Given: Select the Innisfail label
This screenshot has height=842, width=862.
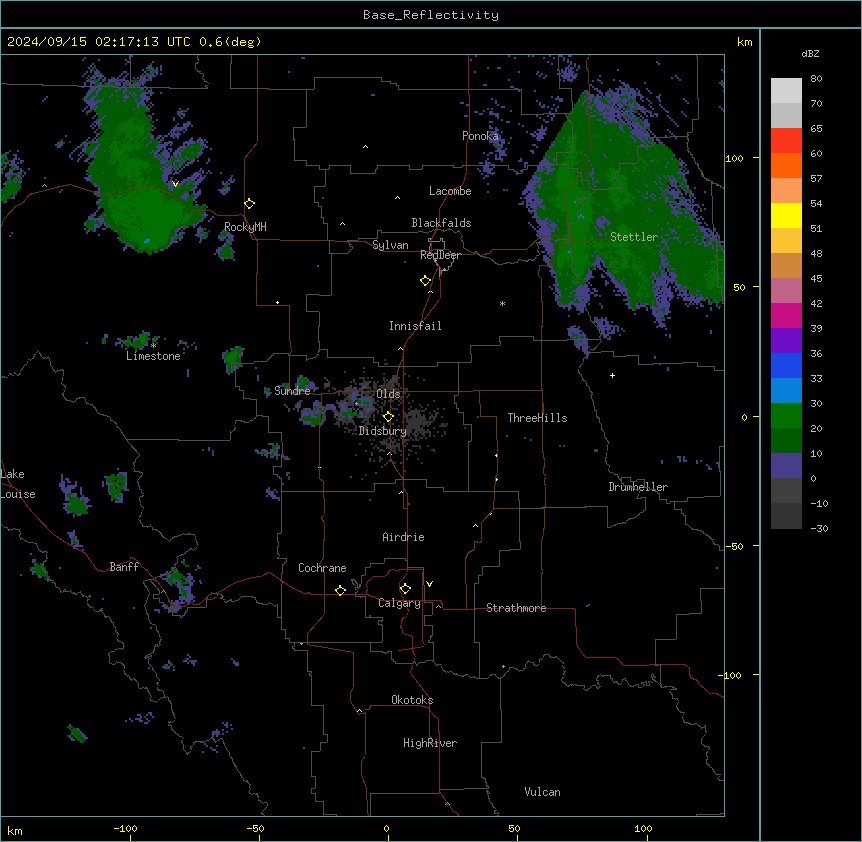Looking at the screenshot, I should tap(415, 326).
